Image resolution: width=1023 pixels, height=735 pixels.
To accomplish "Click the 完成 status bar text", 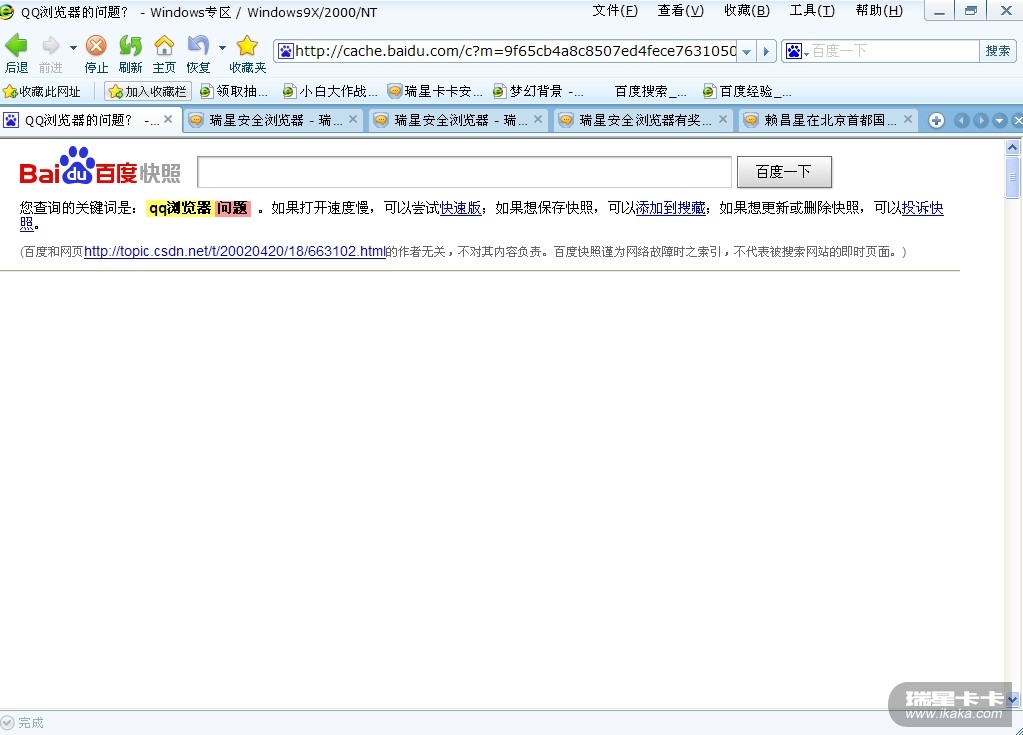I will tap(31, 723).
